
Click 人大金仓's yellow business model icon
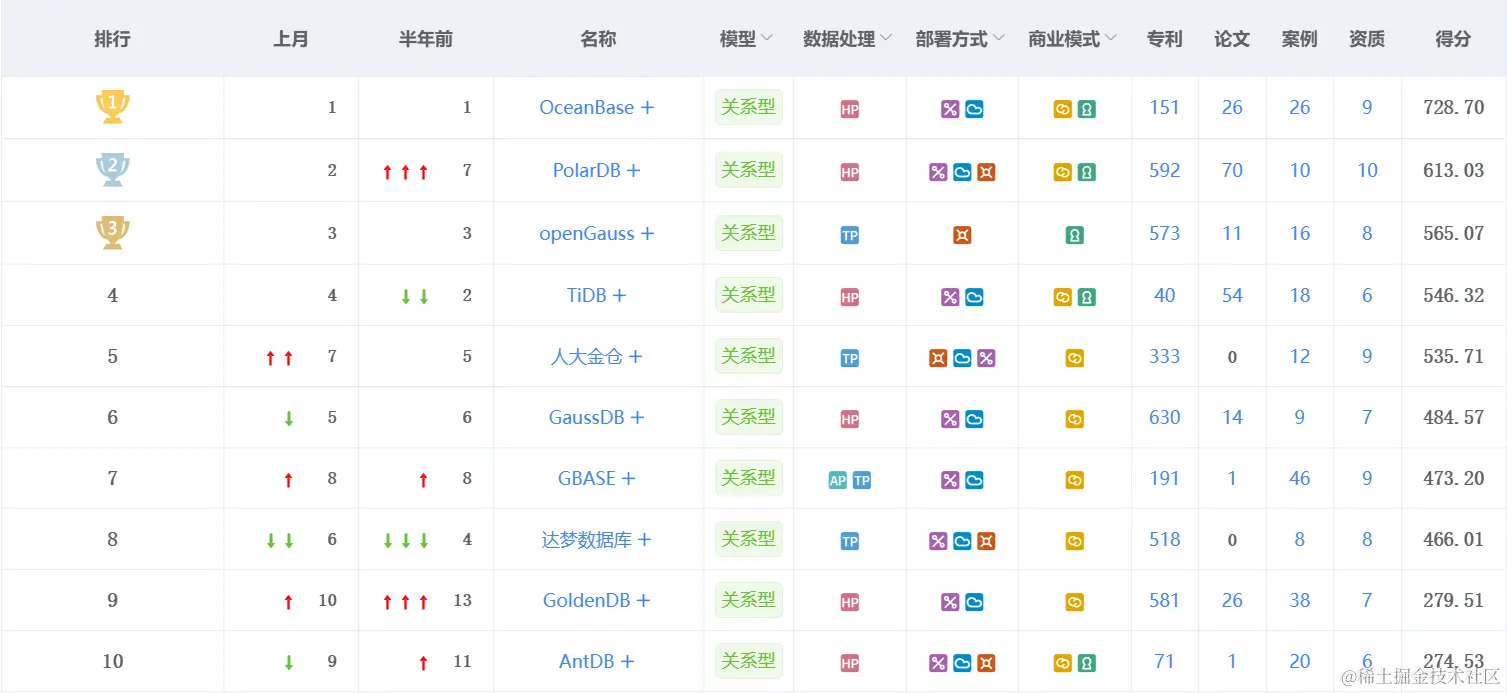click(x=1075, y=358)
